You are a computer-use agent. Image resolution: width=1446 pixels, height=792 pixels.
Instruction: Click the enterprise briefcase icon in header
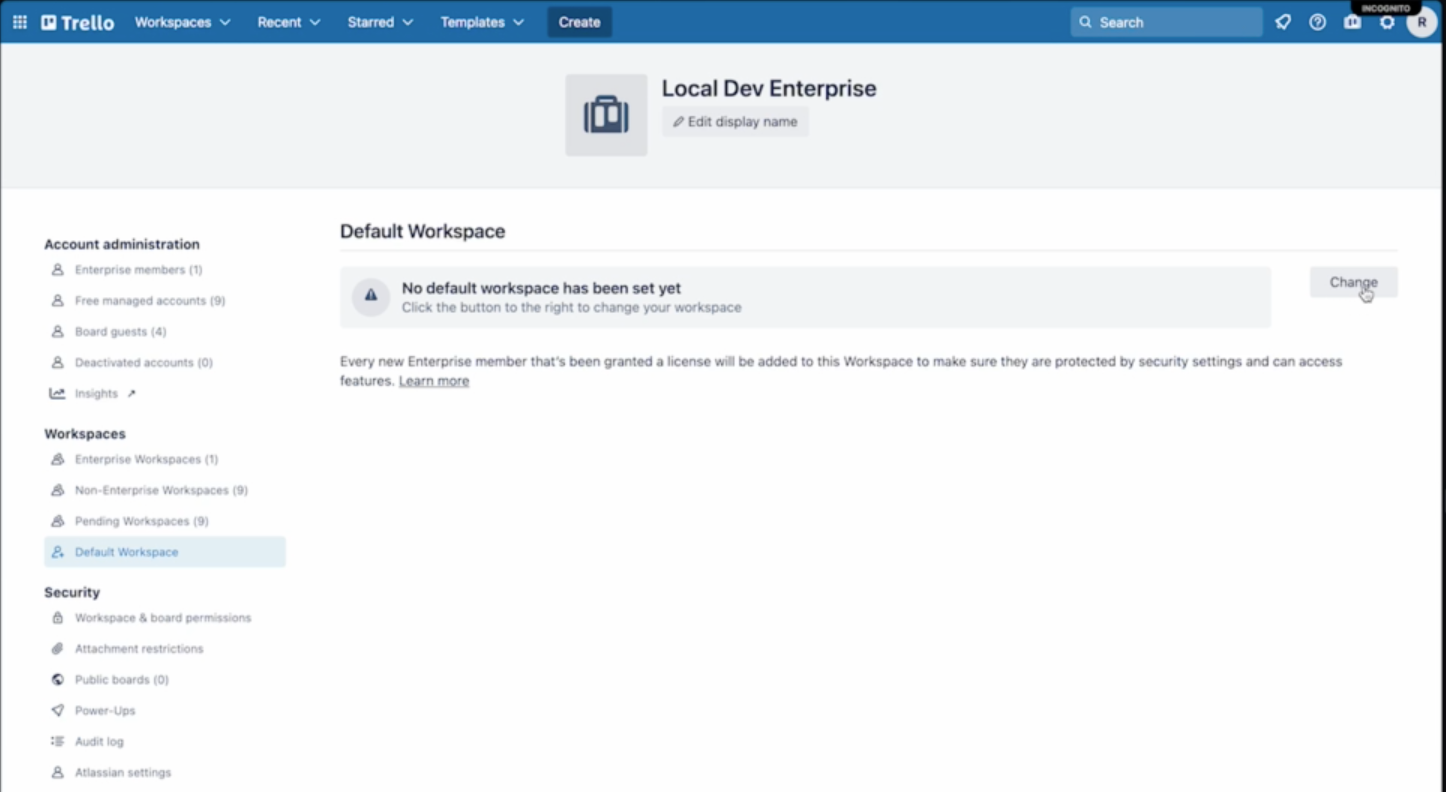point(1352,22)
